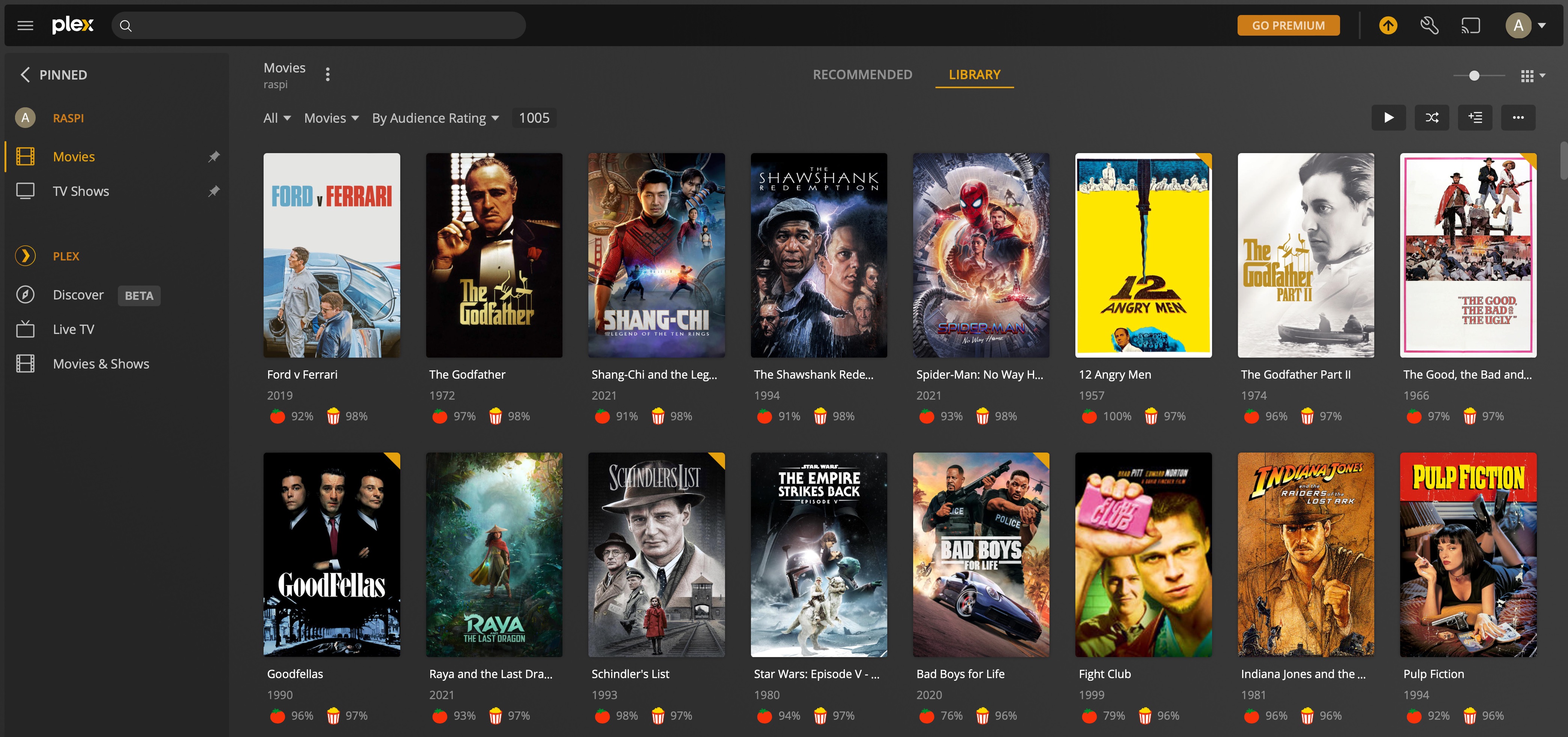
Task: Adjust the poster size slider
Action: pyautogui.click(x=1475, y=75)
